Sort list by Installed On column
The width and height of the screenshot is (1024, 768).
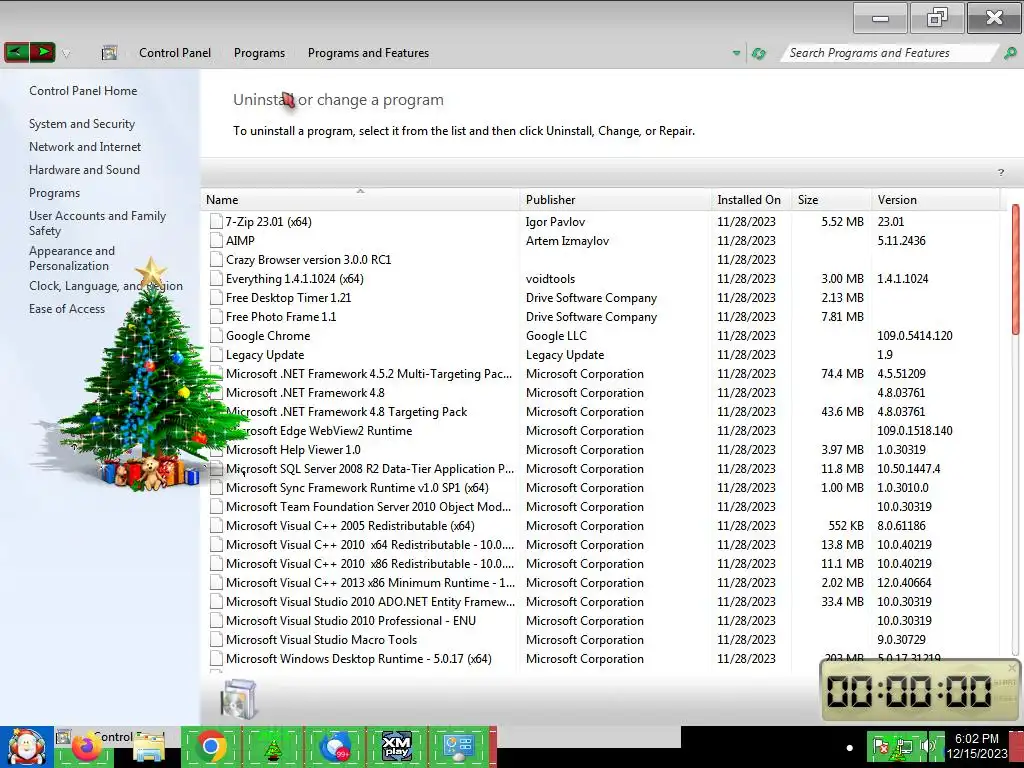752,200
